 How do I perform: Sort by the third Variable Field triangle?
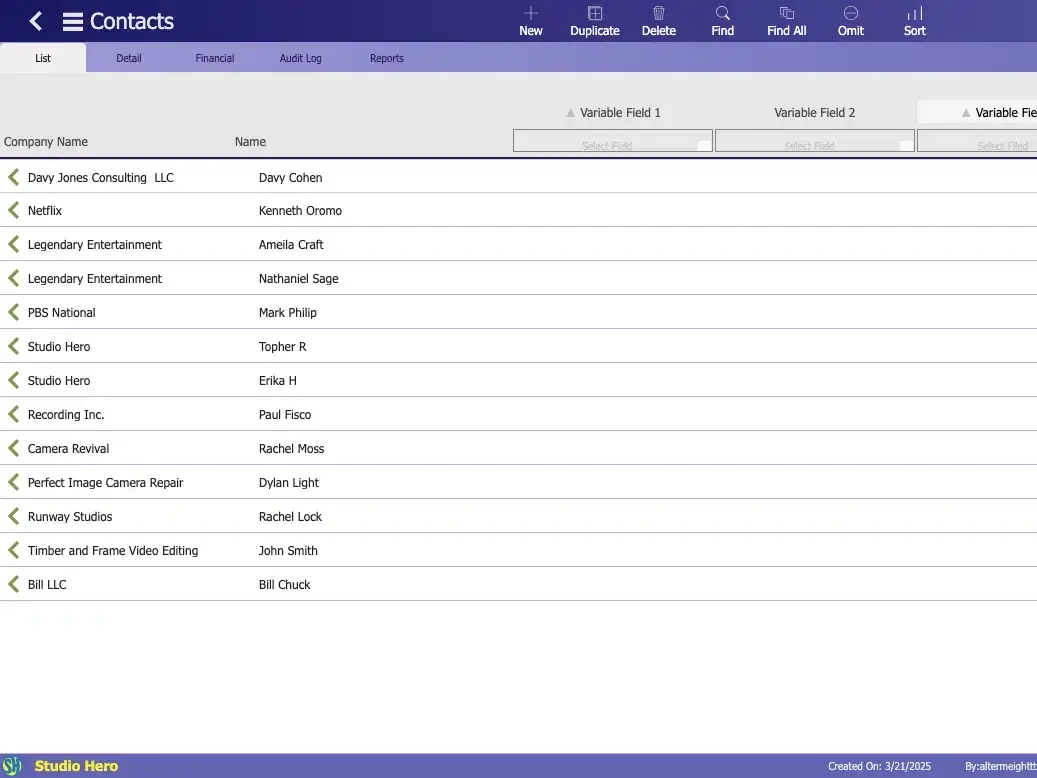point(966,113)
